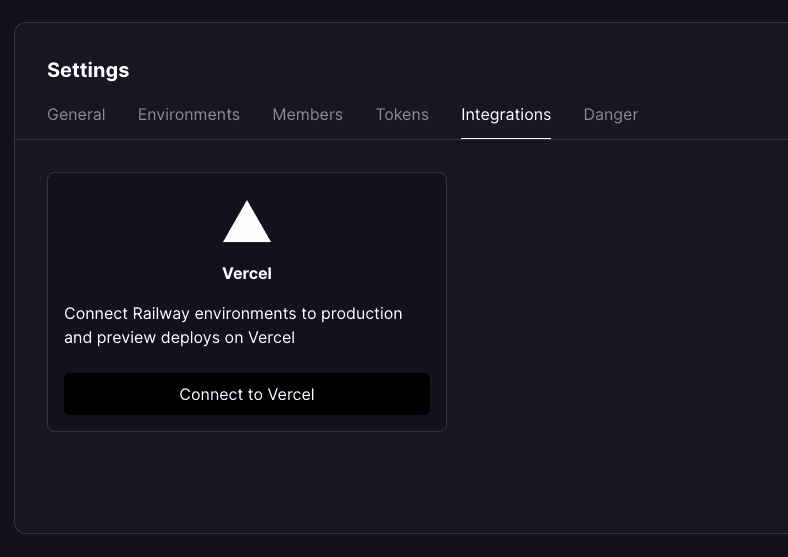Open the Danger settings tab

(x=610, y=114)
